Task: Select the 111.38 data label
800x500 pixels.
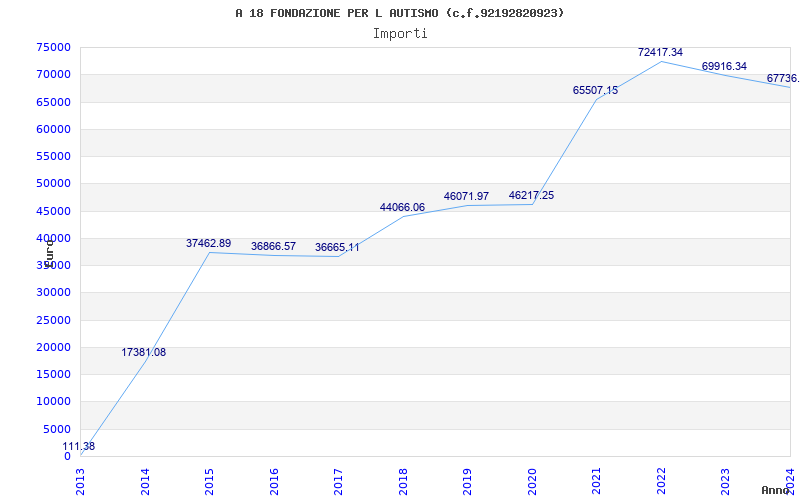Action: click(x=79, y=446)
